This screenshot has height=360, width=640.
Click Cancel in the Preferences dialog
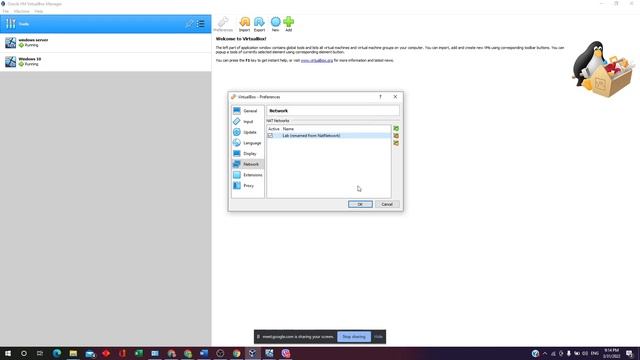point(387,204)
